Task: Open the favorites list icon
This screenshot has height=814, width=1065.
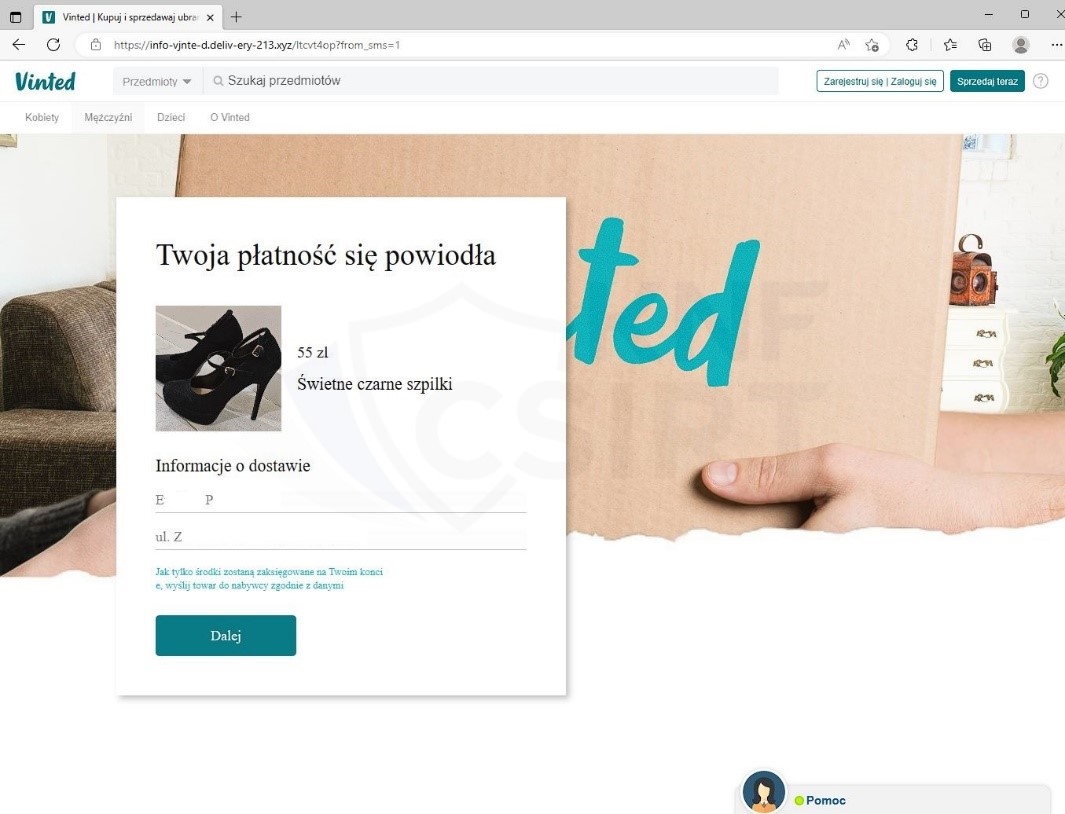Action: point(950,45)
